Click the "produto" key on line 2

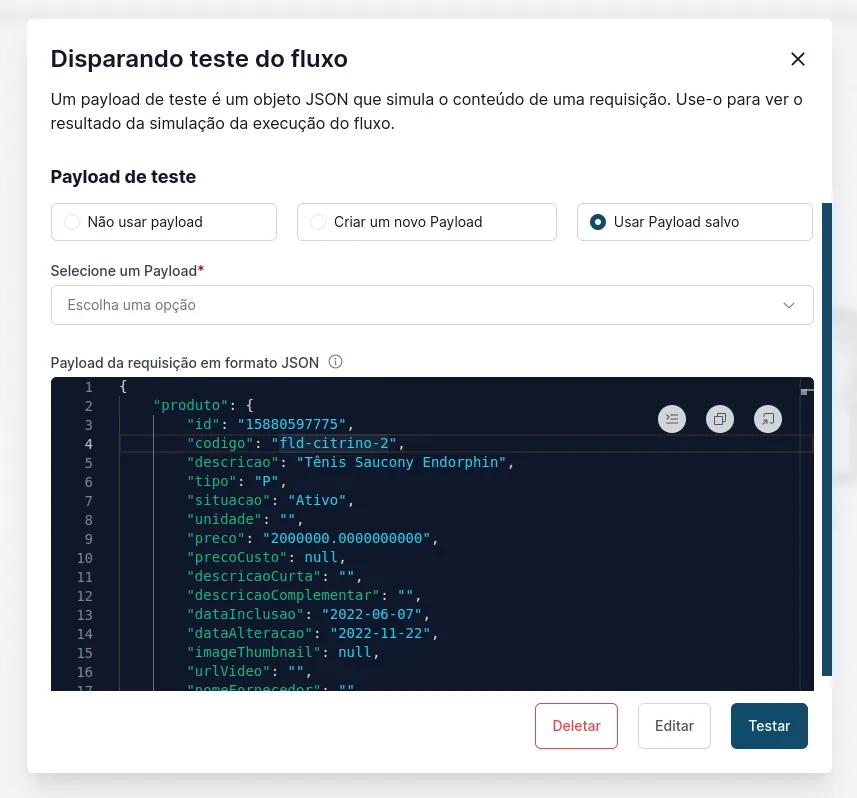point(190,406)
